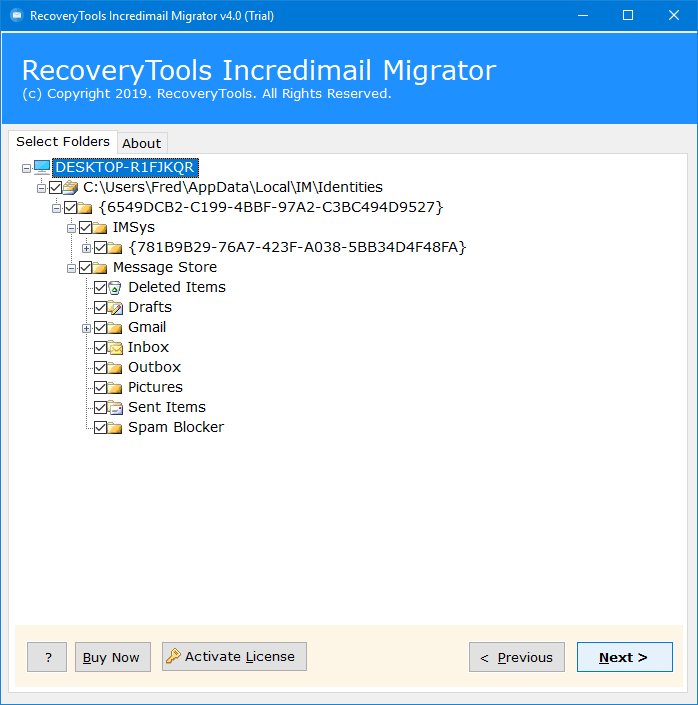
Task: Click the folder icon of {6549DCB2-C199-4BBF-97A2-C3BC494D9527}
Action: point(85,207)
